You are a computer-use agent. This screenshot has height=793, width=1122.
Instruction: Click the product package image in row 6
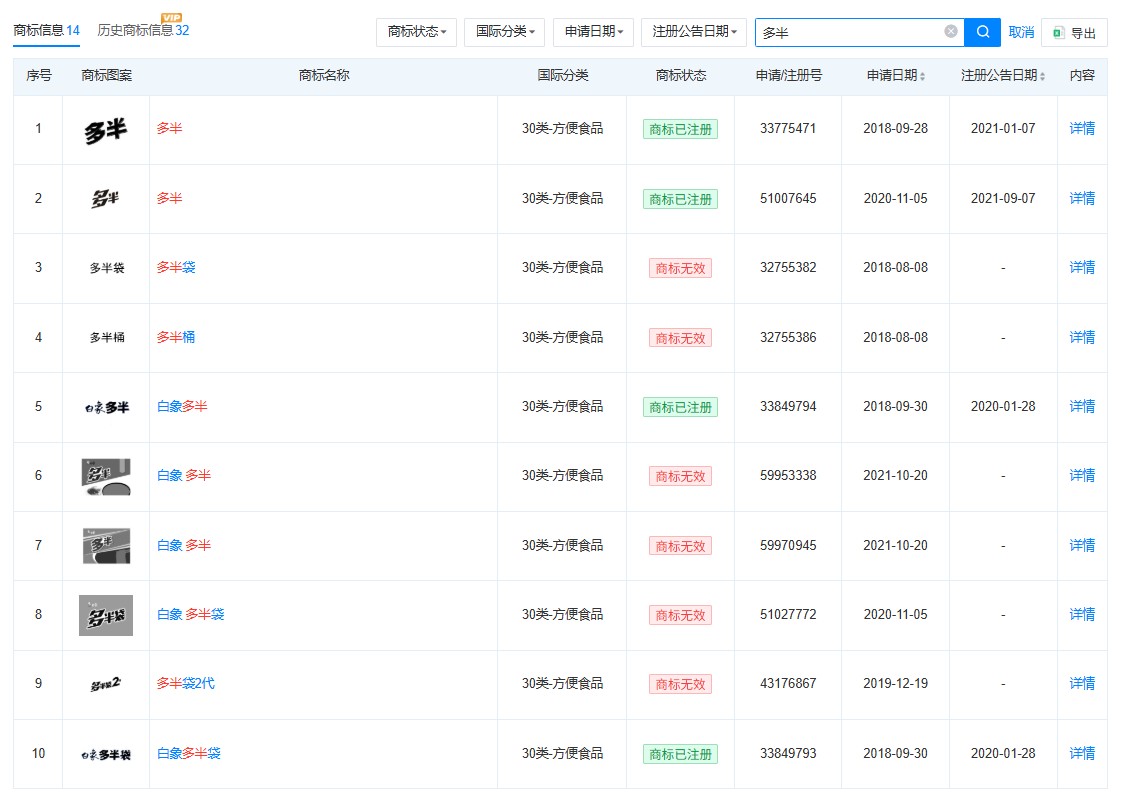tap(106, 476)
